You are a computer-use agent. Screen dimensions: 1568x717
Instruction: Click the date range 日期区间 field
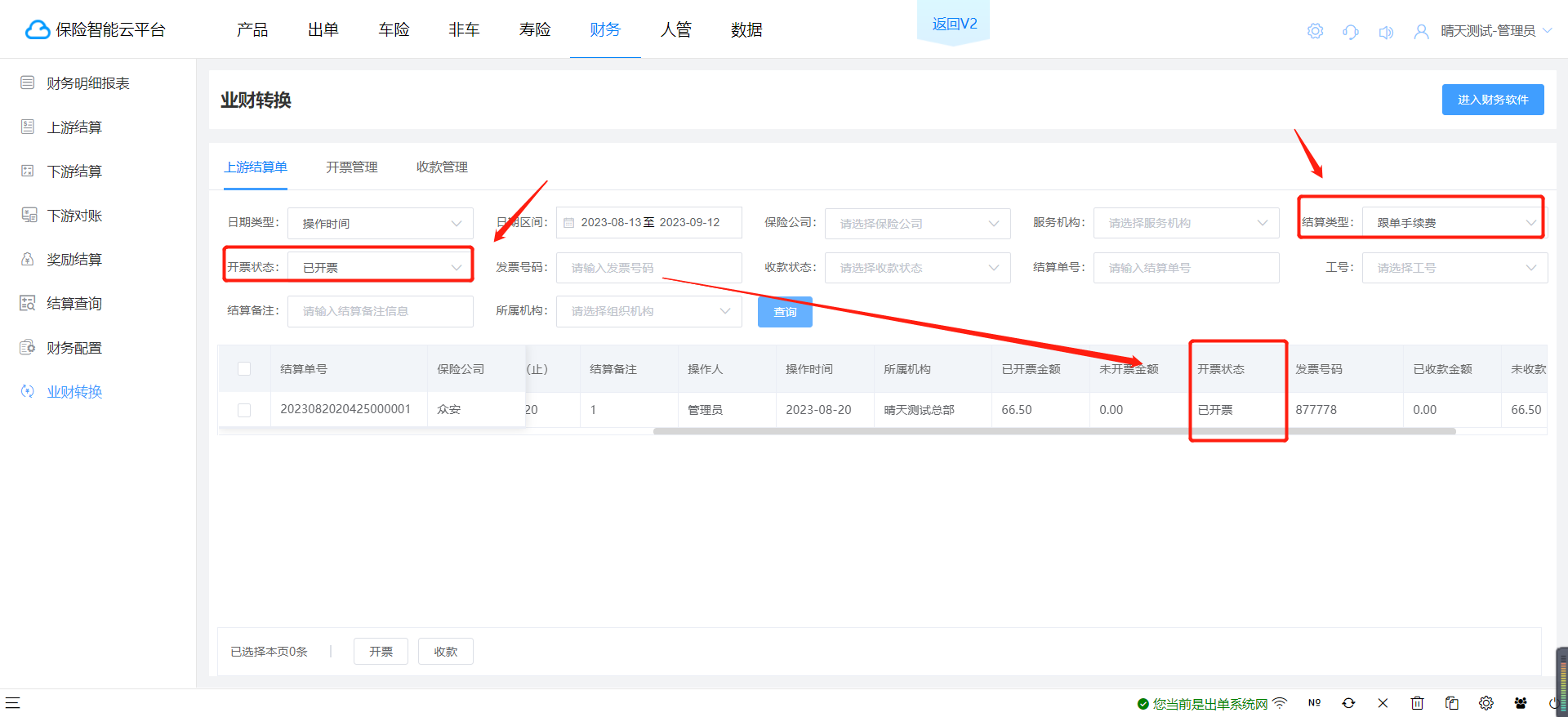click(649, 222)
